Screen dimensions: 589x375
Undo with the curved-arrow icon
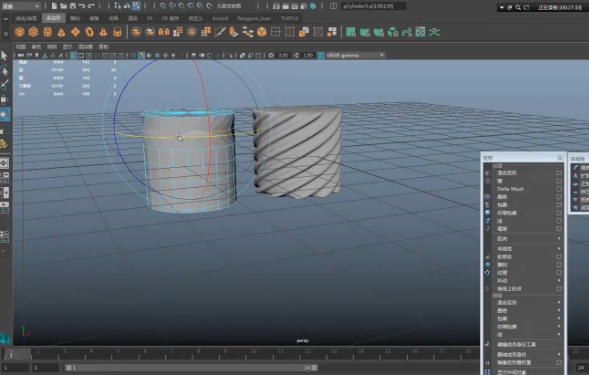82,6
